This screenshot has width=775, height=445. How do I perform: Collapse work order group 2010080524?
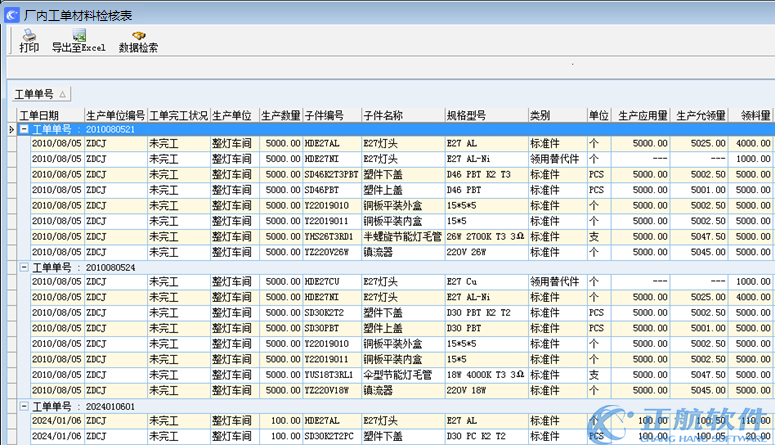pyautogui.click(x=24, y=267)
